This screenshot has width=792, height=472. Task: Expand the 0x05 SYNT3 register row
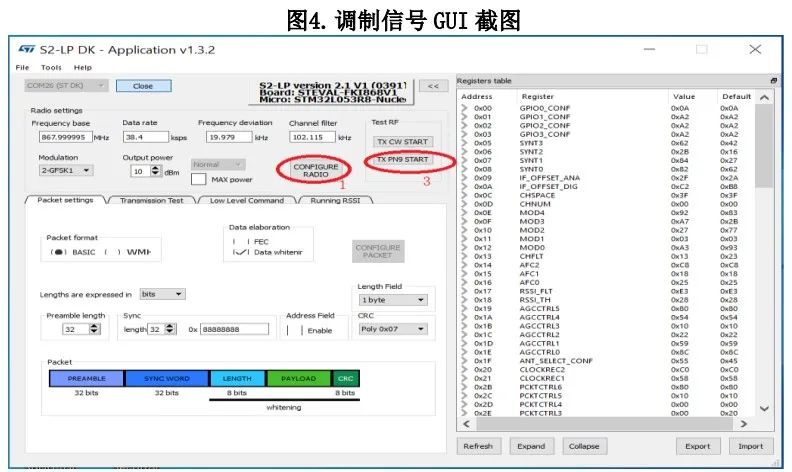click(465, 143)
